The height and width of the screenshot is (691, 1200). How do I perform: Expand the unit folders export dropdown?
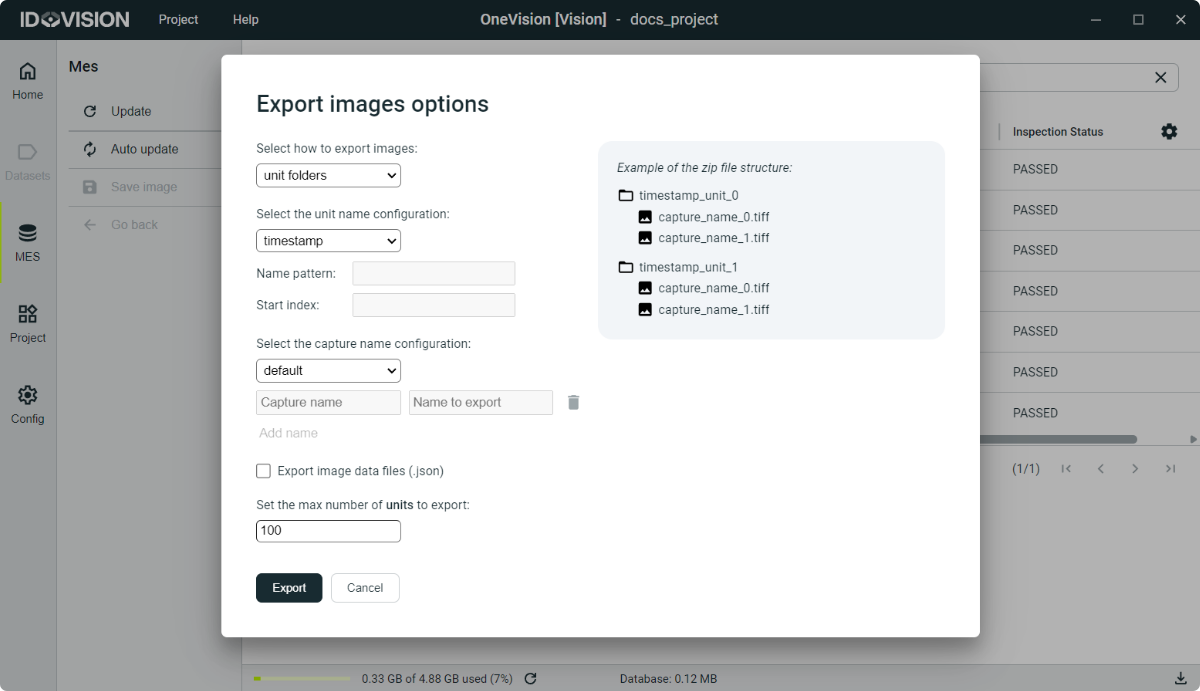pos(328,176)
